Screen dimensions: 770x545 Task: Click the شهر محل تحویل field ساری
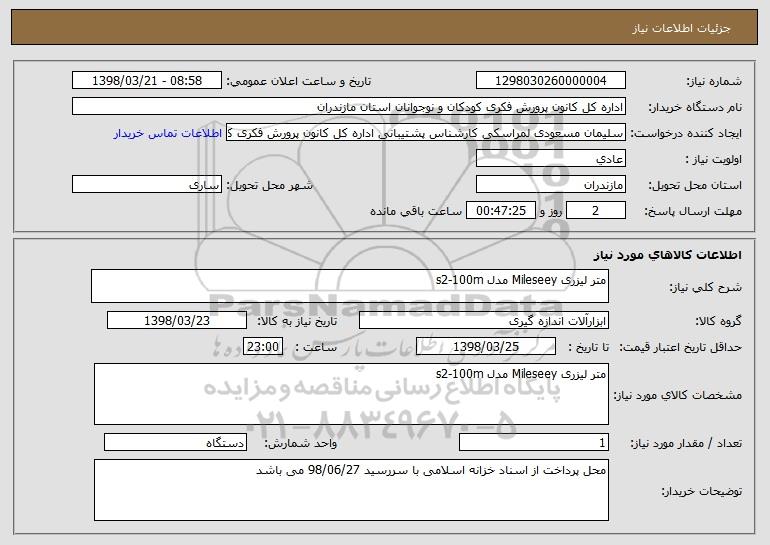[147, 185]
